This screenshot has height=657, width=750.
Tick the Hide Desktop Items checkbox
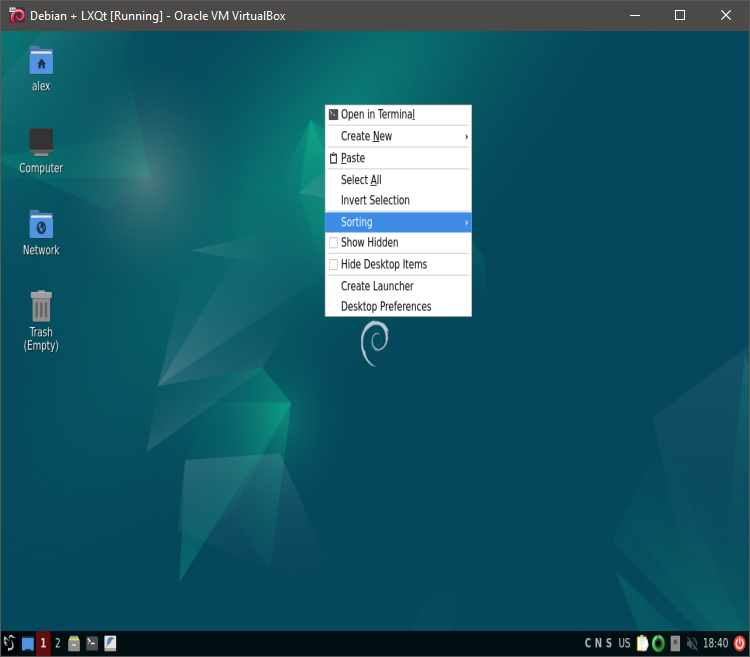[333, 264]
